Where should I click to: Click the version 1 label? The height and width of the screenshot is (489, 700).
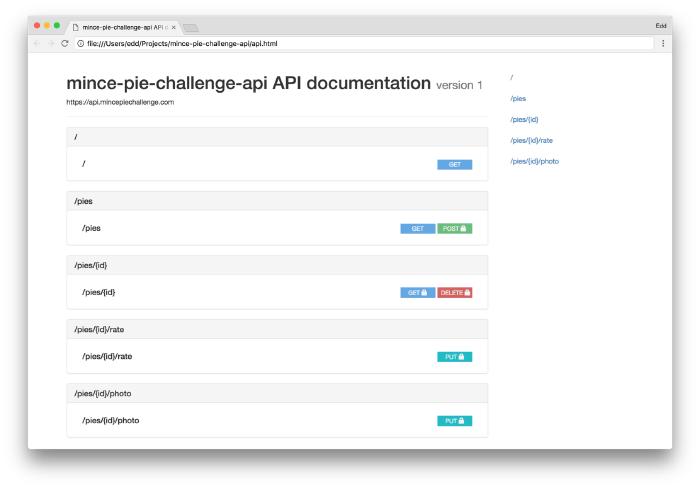[x=459, y=85]
